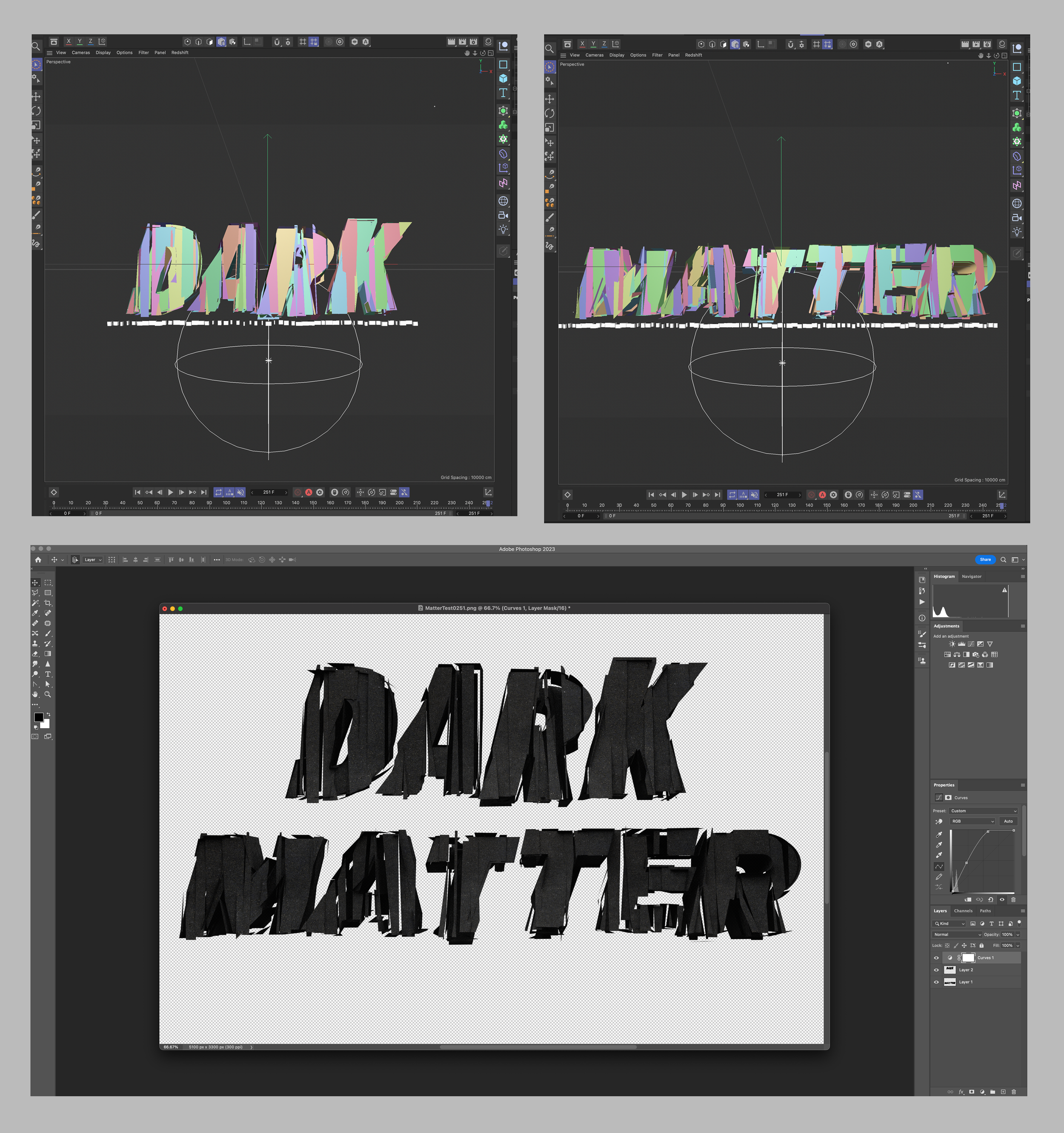1064x1133 pixels.
Task: Click the blue Share button
Action: (985, 560)
